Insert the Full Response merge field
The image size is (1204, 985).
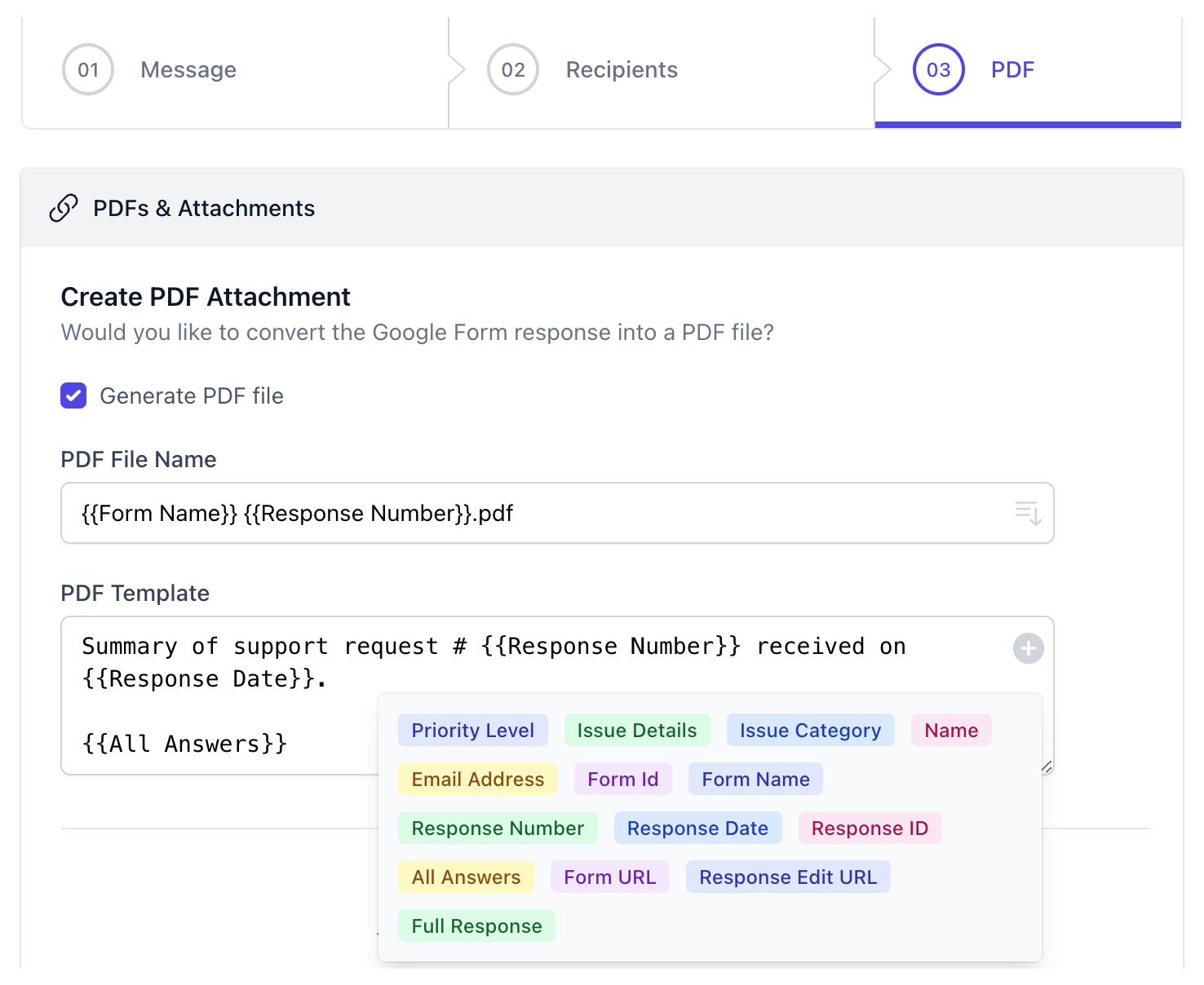476,925
